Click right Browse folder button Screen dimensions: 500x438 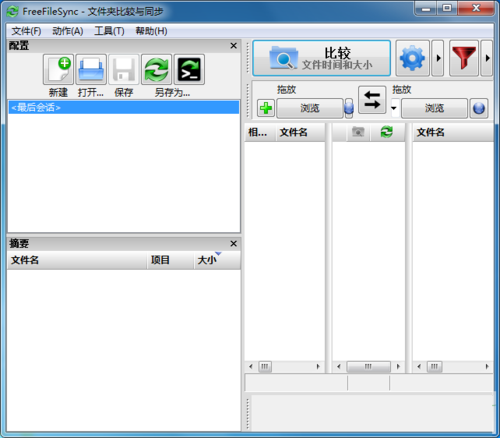coord(434,108)
